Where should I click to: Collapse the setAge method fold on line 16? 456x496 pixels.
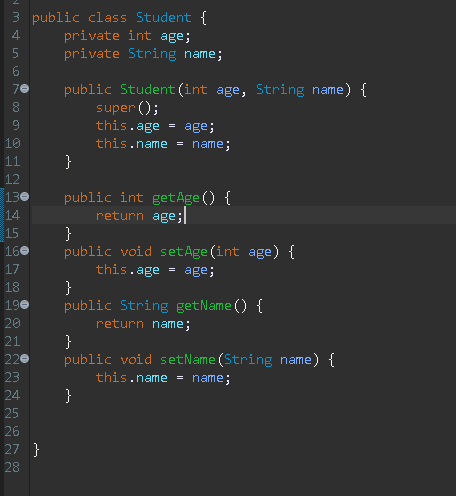click(25, 251)
